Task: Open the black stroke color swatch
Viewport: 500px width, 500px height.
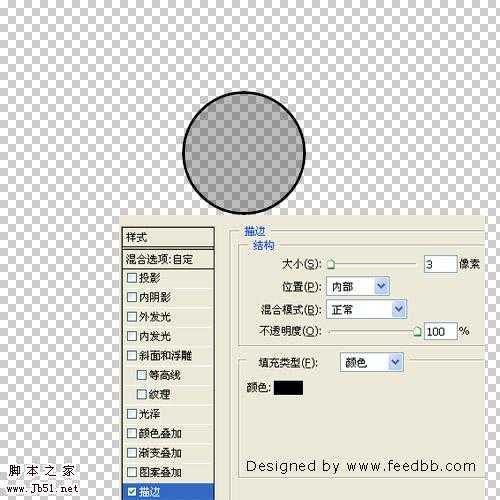Action: [x=288, y=388]
